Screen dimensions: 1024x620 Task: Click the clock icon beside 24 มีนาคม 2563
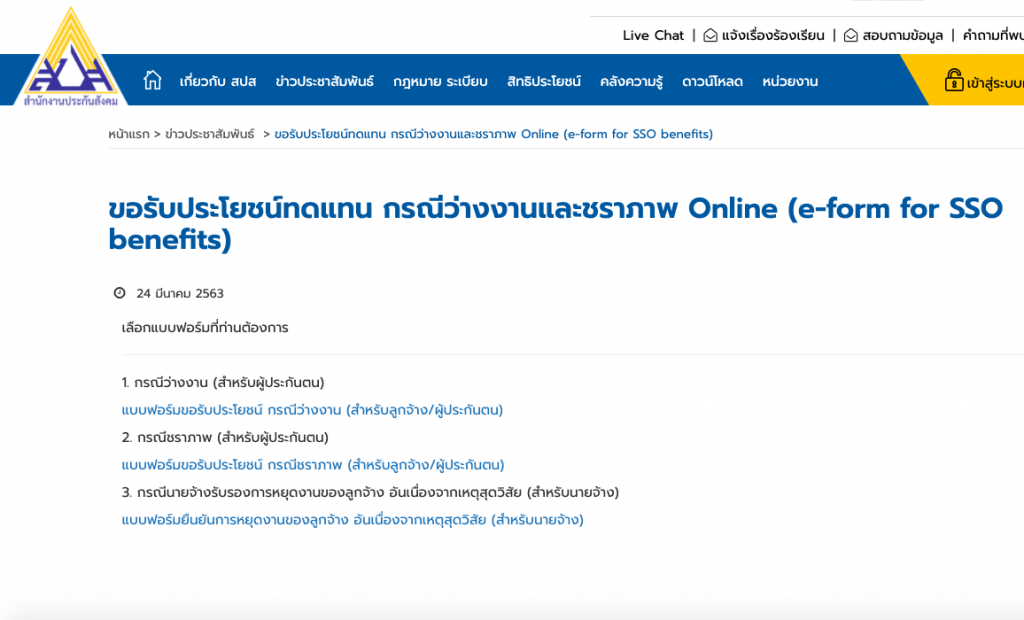click(119, 293)
